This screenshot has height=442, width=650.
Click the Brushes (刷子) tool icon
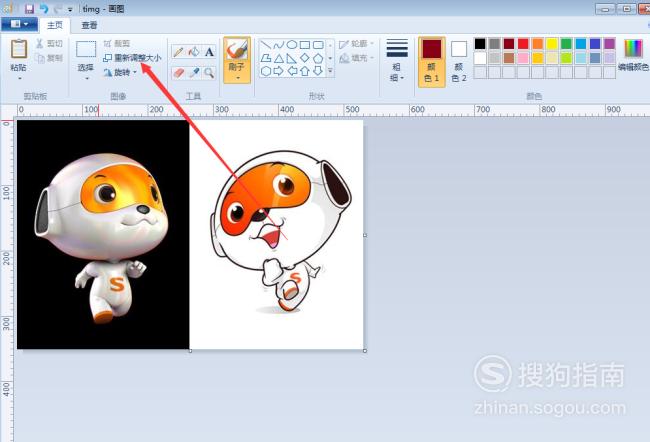click(x=237, y=50)
